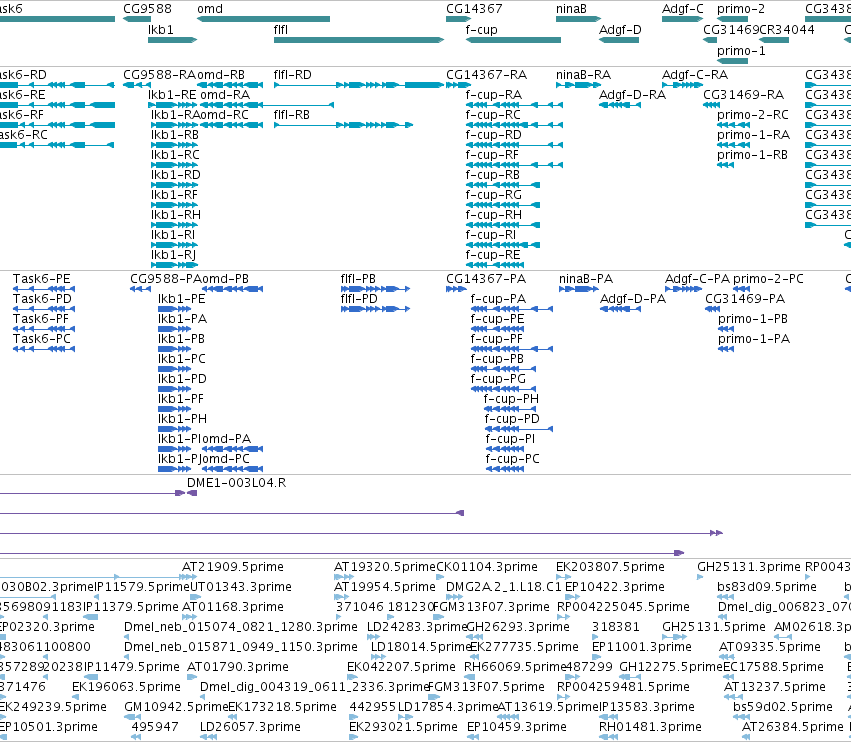Select the CG9588-PA protein label
851x742 pixels.
tap(166, 278)
